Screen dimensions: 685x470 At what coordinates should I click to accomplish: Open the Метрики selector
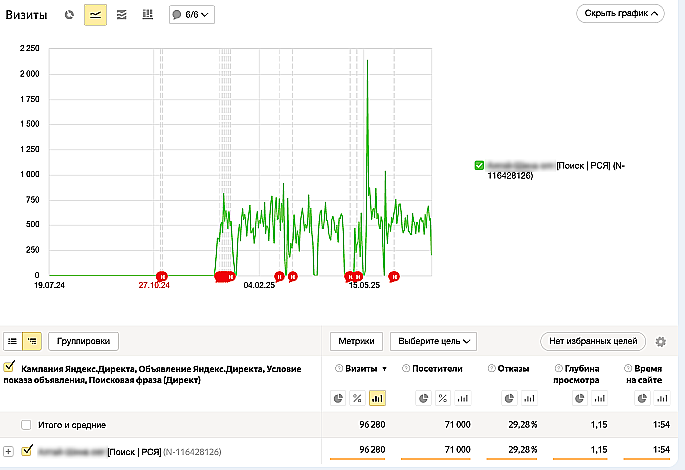[356, 341]
